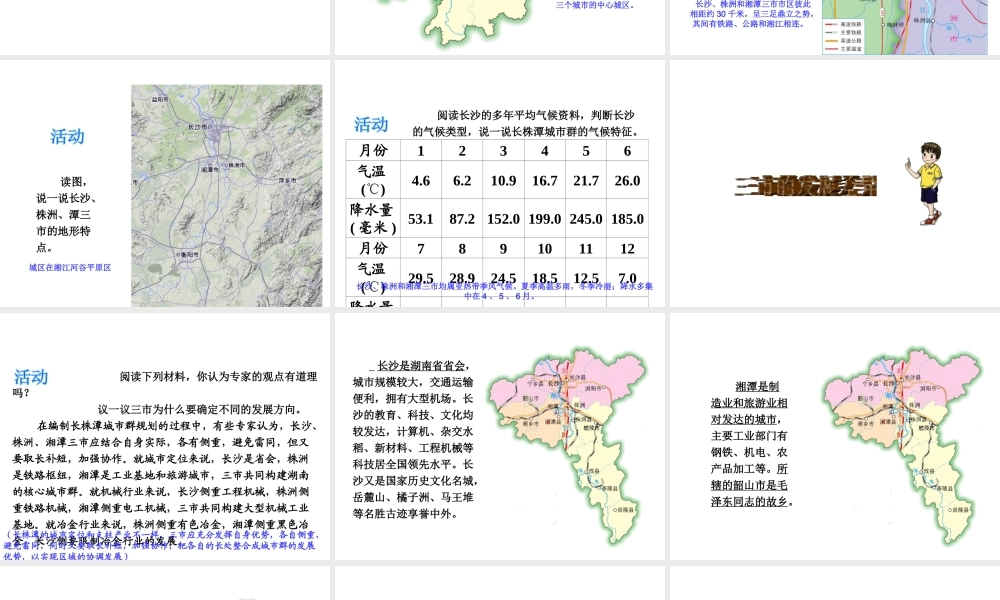Click the blue note 城区在湘江河谷平原区
The width and height of the screenshot is (1000, 600).
point(70,268)
